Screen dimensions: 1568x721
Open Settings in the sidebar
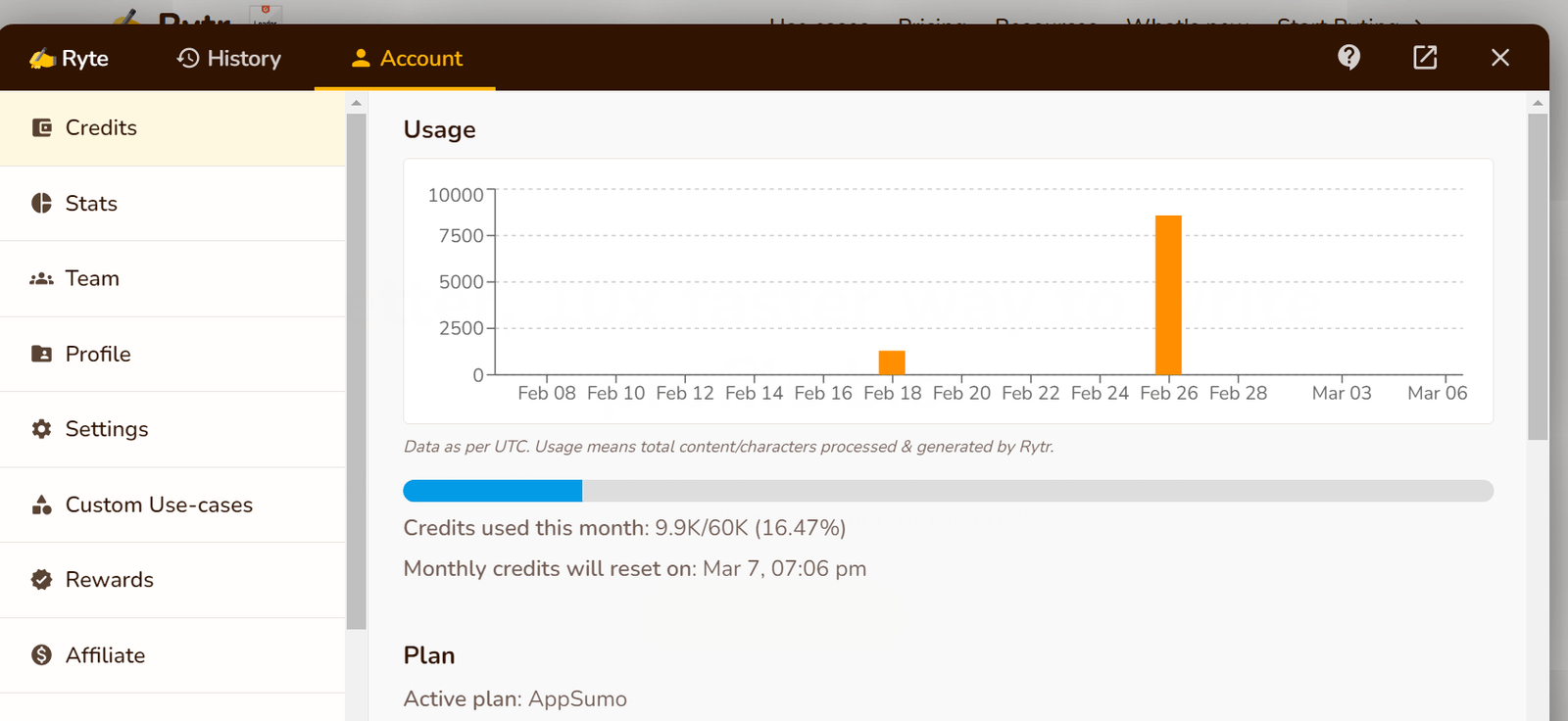point(172,429)
